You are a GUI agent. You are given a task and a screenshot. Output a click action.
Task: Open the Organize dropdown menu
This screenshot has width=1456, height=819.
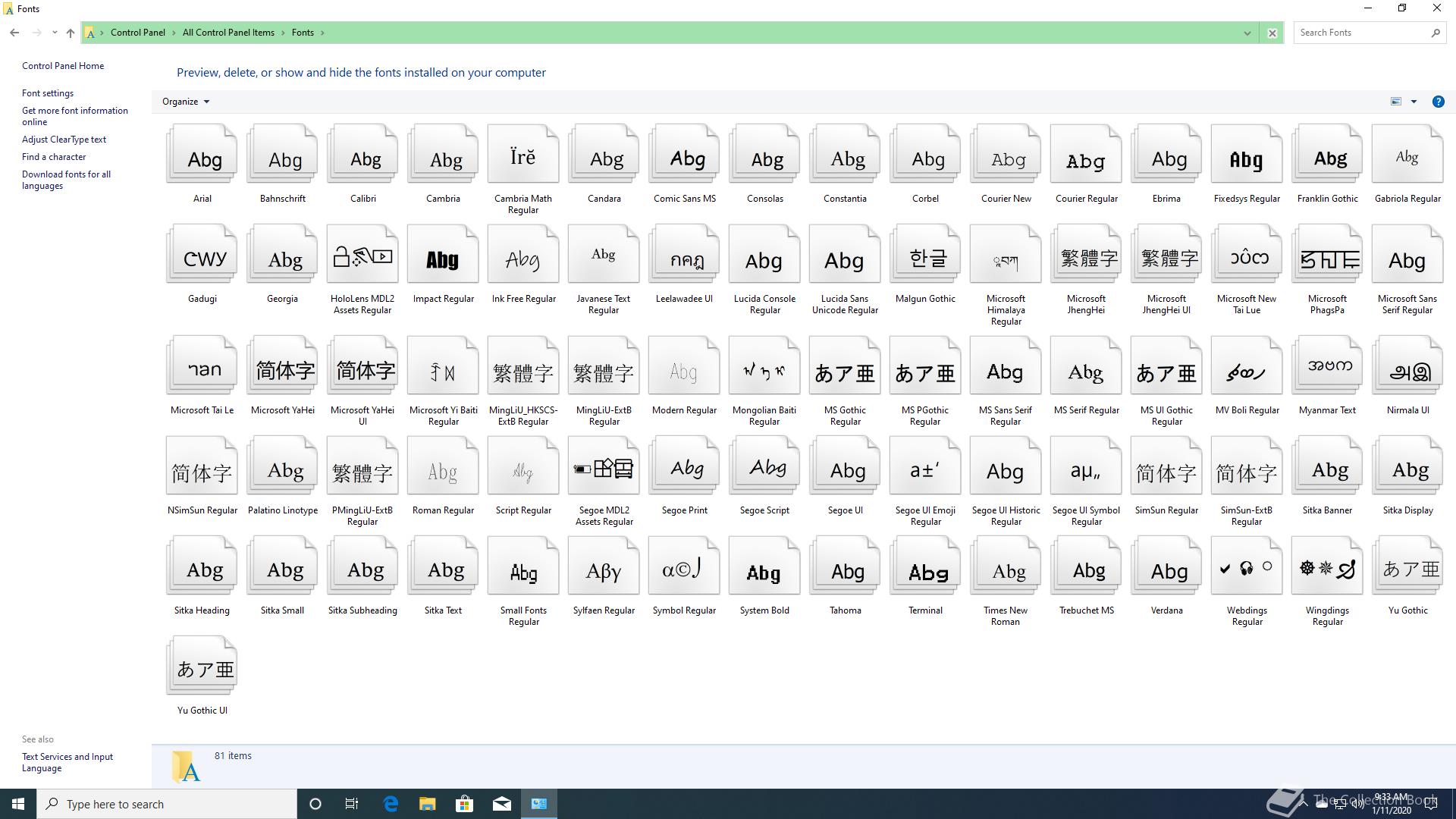[185, 102]
